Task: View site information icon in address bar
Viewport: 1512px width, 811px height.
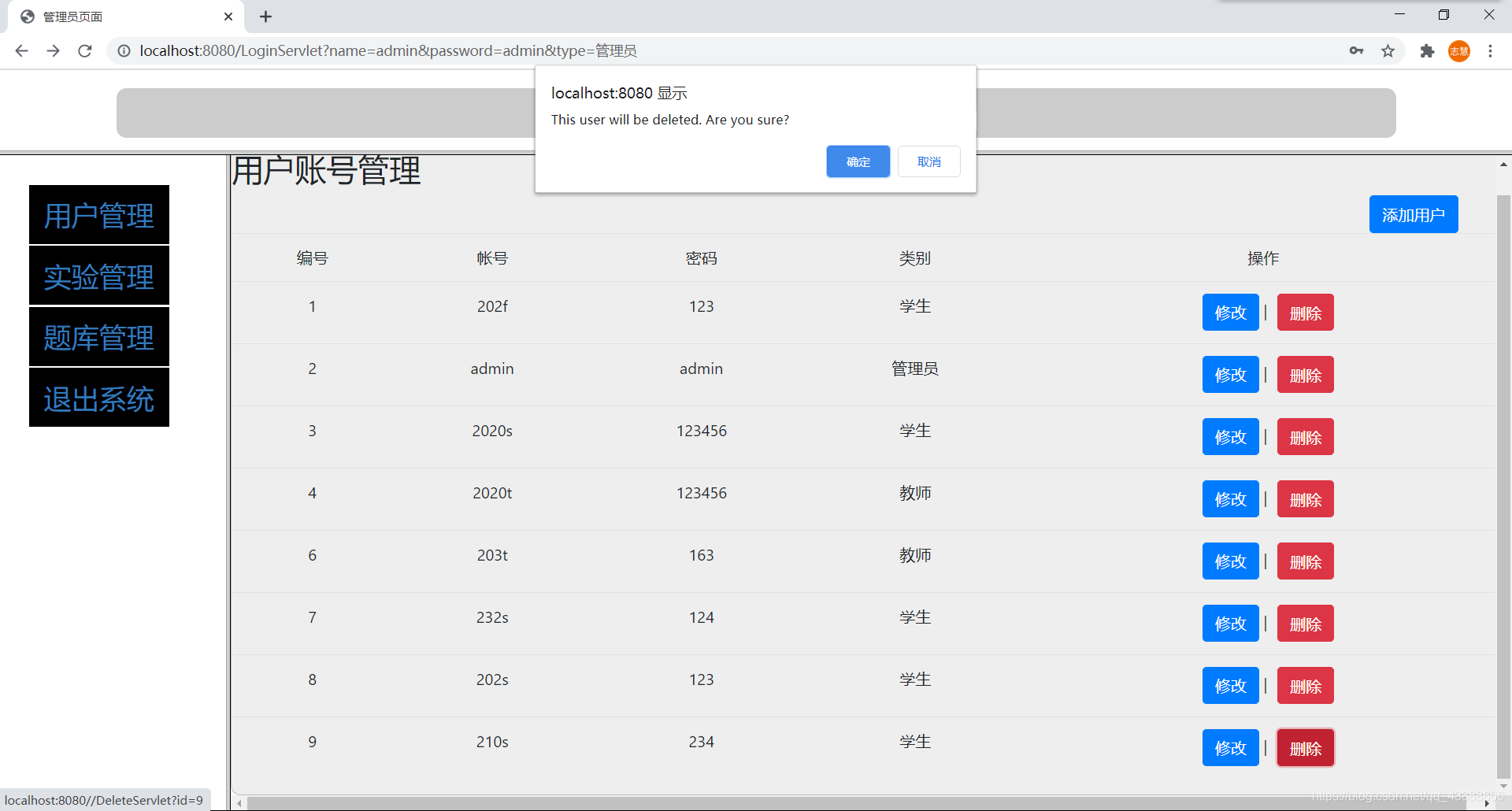Action: (124, 51)
